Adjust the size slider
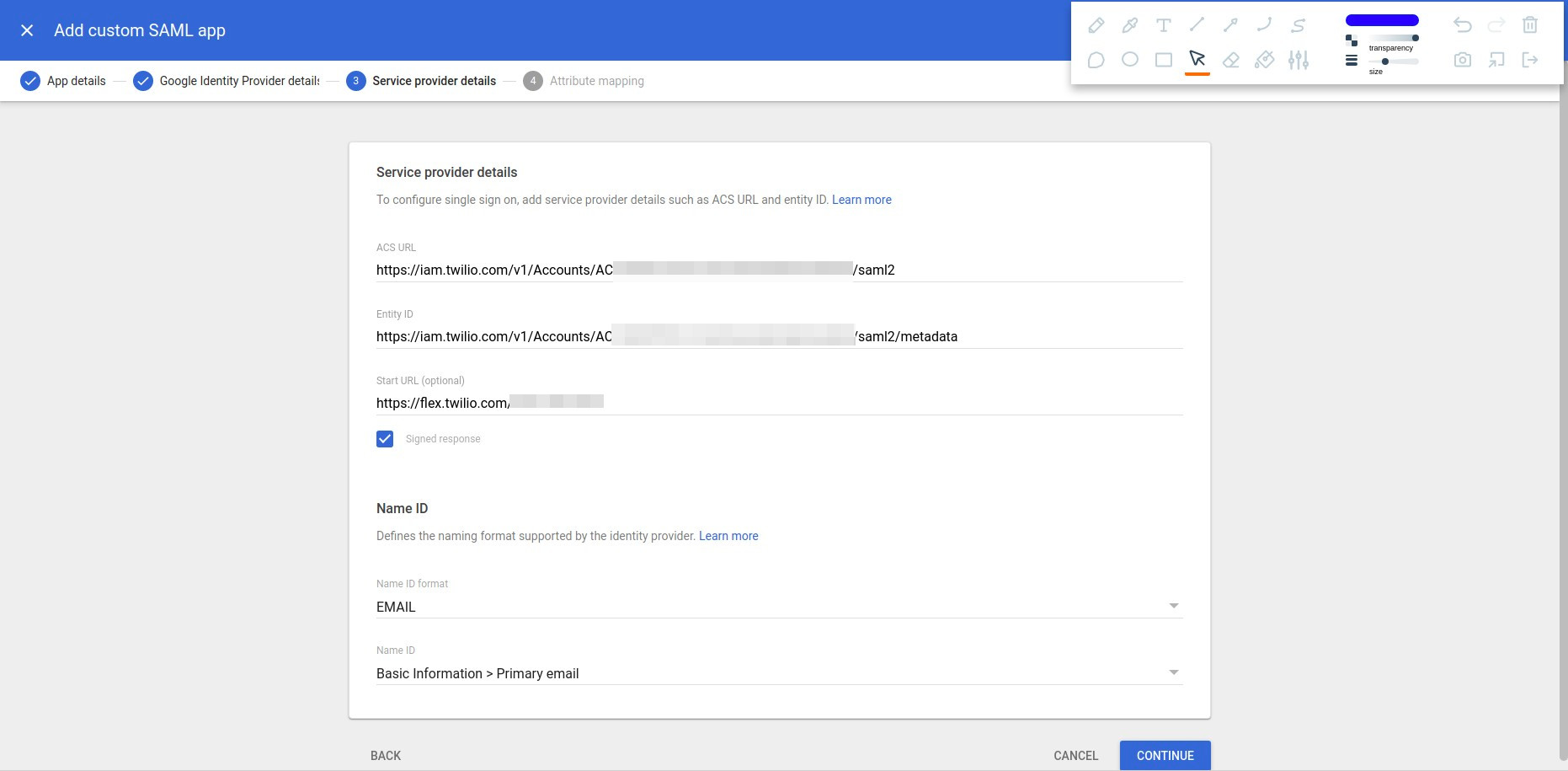 pos(1394,62)
